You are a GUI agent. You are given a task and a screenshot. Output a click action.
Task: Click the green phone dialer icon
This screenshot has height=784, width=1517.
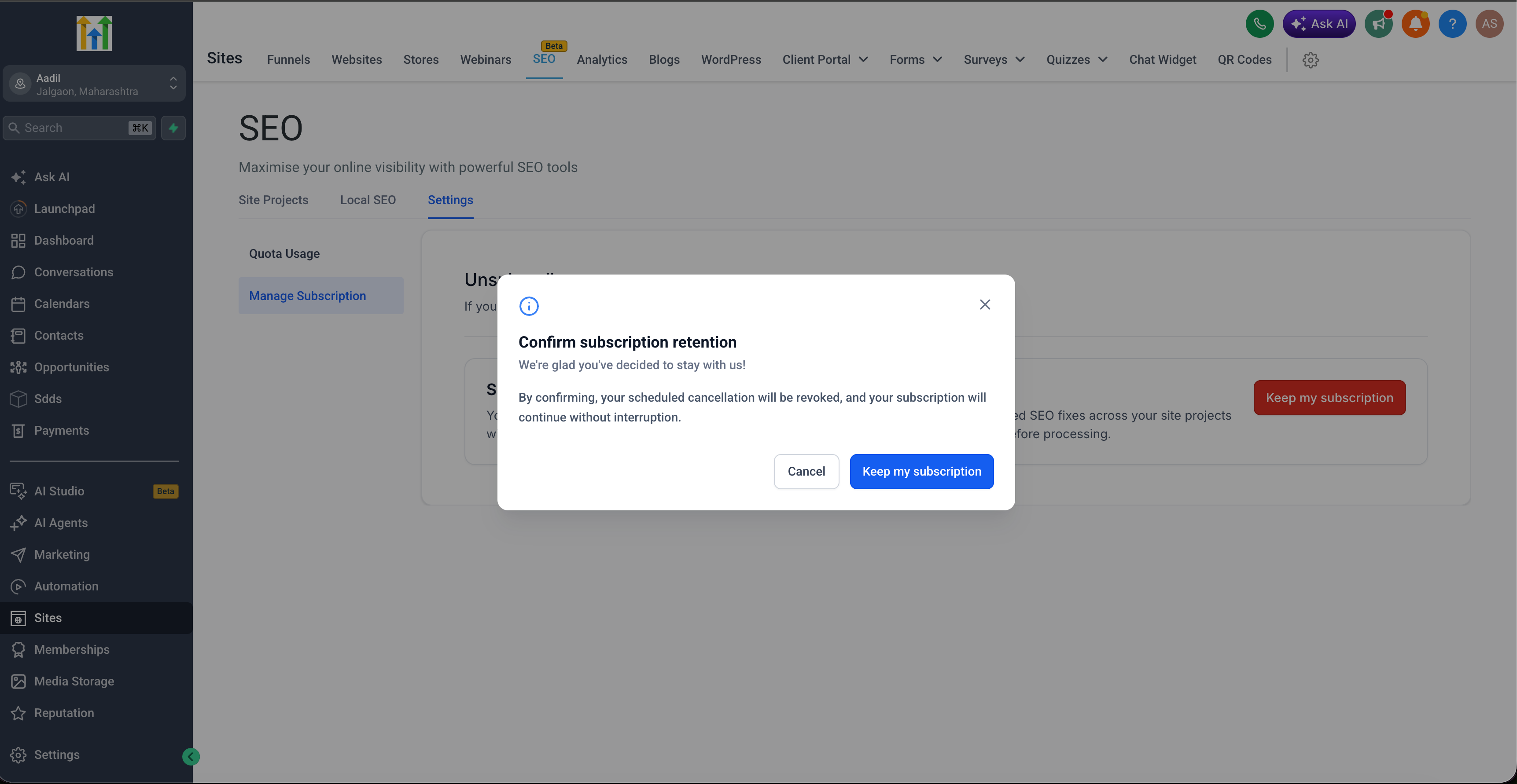1259,24
